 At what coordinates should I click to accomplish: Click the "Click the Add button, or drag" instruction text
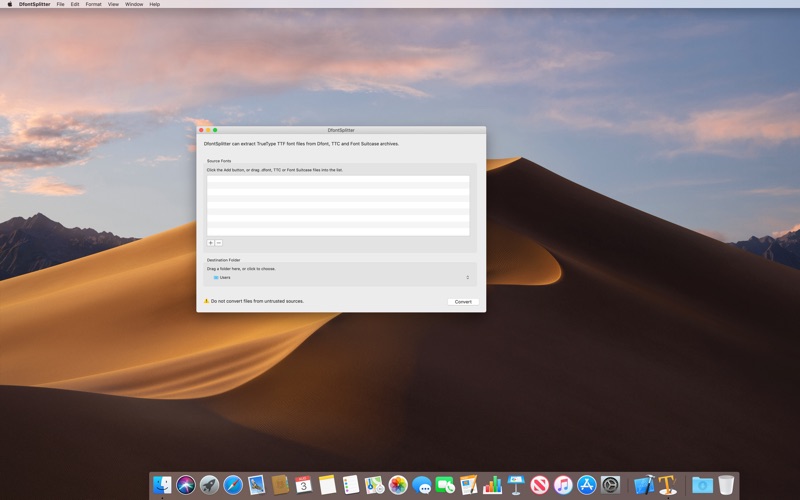pyautogui.click(x=274, y=170)
